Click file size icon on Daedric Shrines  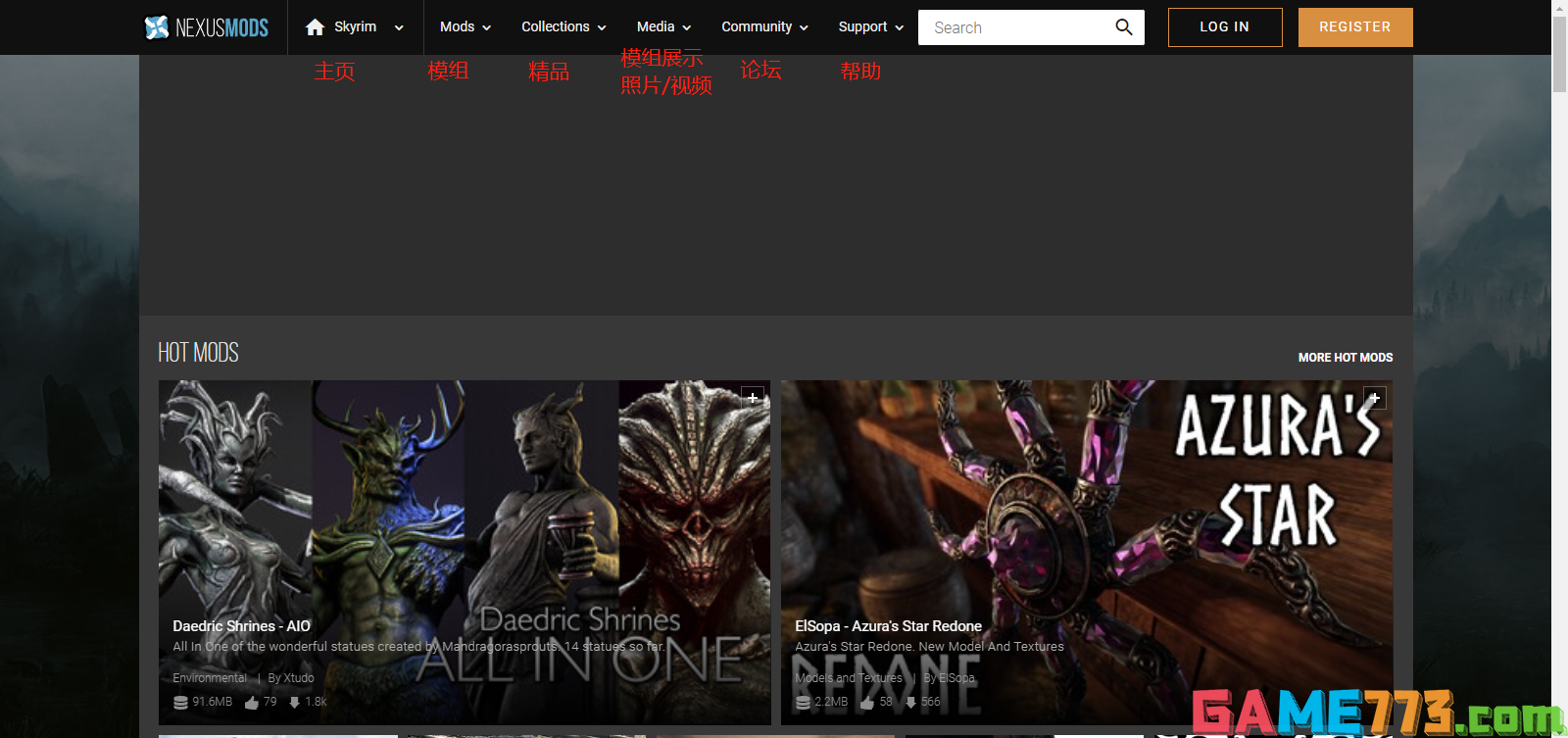pos(180,703)
